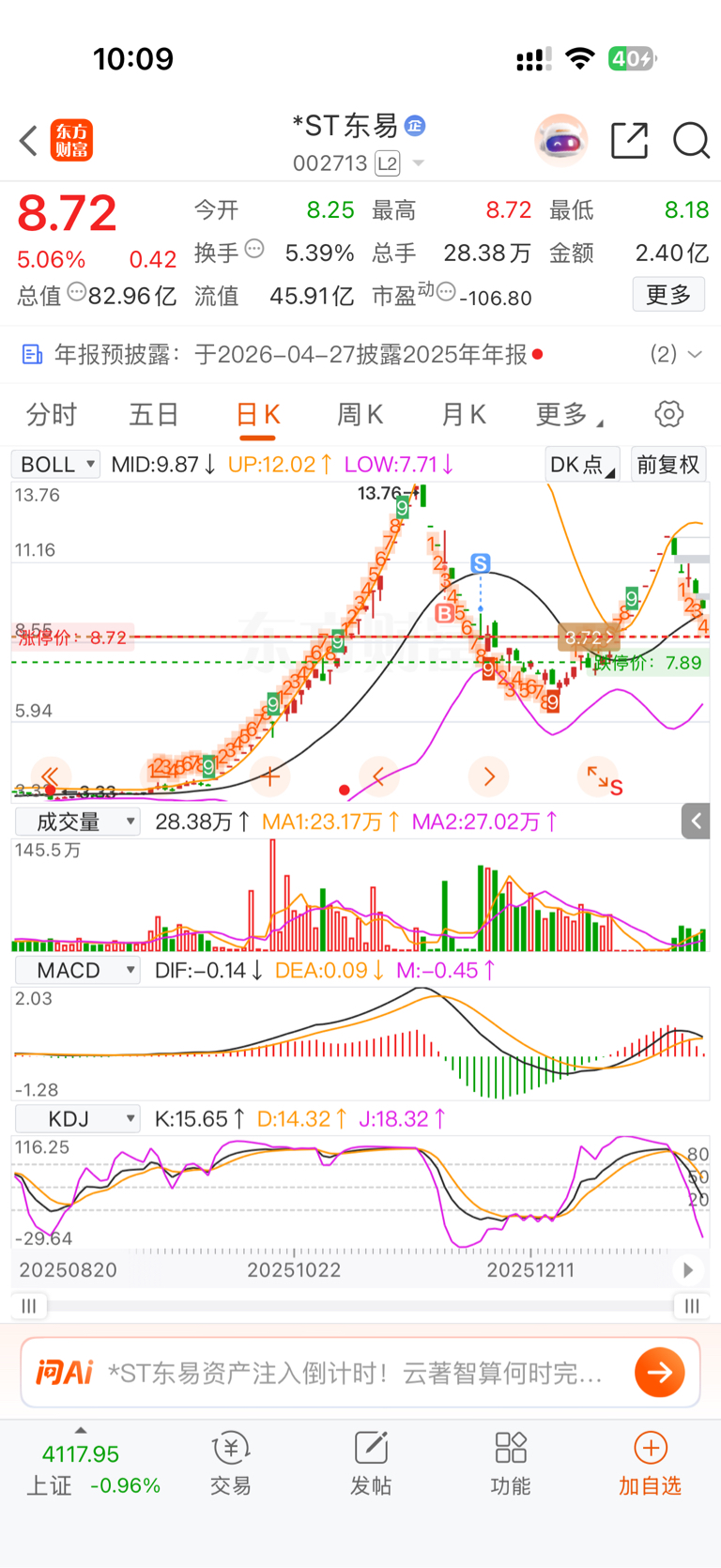Image resolution: width=721 pixels, height=1568 pixels.
Task: Open 发帖 post composer
Action: click(371, 1464)
